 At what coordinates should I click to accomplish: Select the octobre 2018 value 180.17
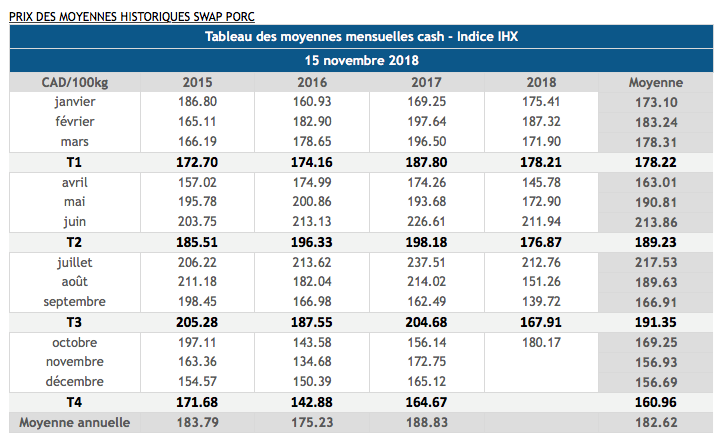click(540, 342)
